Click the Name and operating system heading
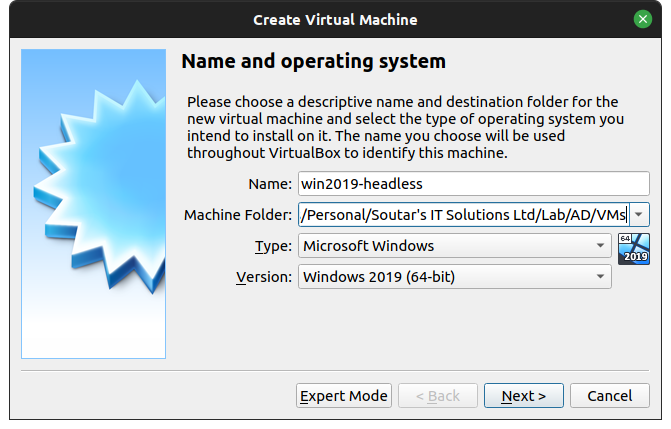 click(313, 61)
